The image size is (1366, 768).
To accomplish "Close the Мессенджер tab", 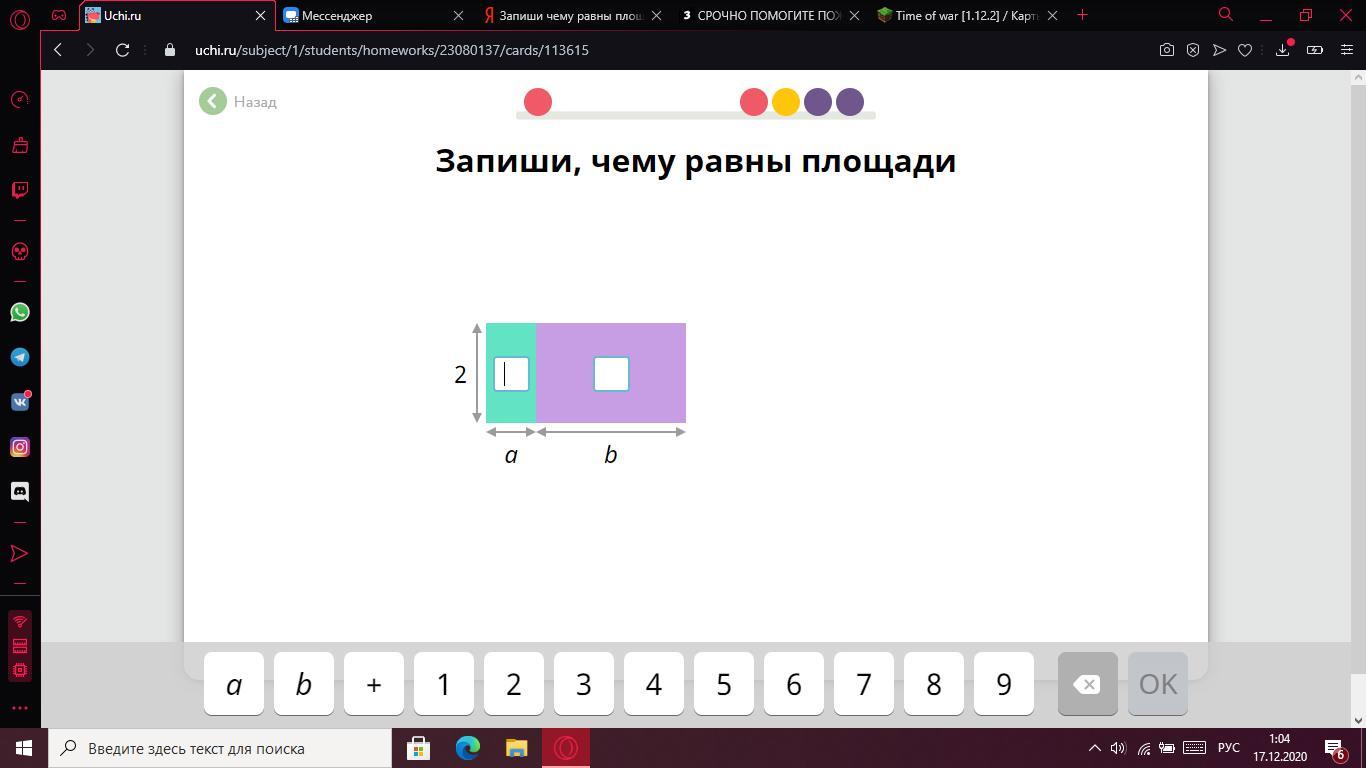I will [458, 16].
